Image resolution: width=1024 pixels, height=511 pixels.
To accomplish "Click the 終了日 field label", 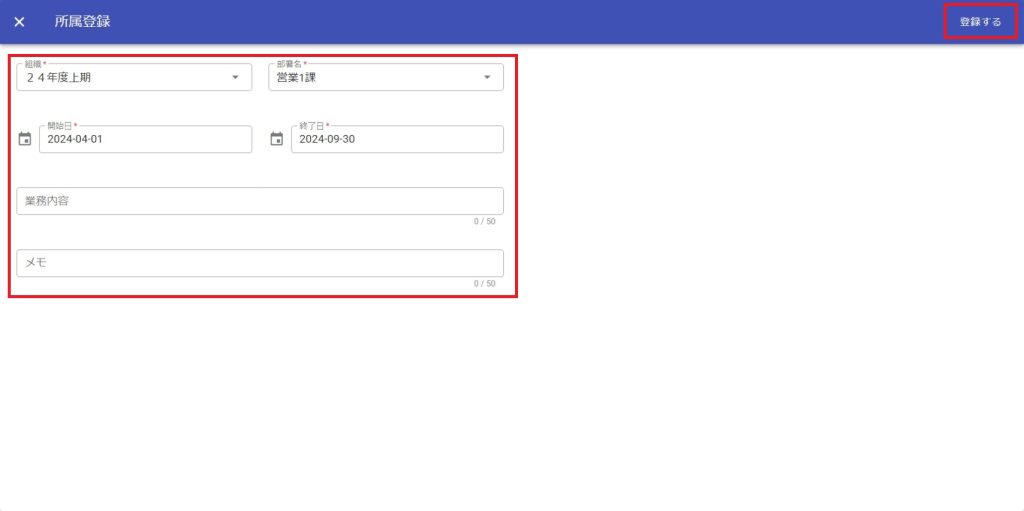I will tap(312, 126).
